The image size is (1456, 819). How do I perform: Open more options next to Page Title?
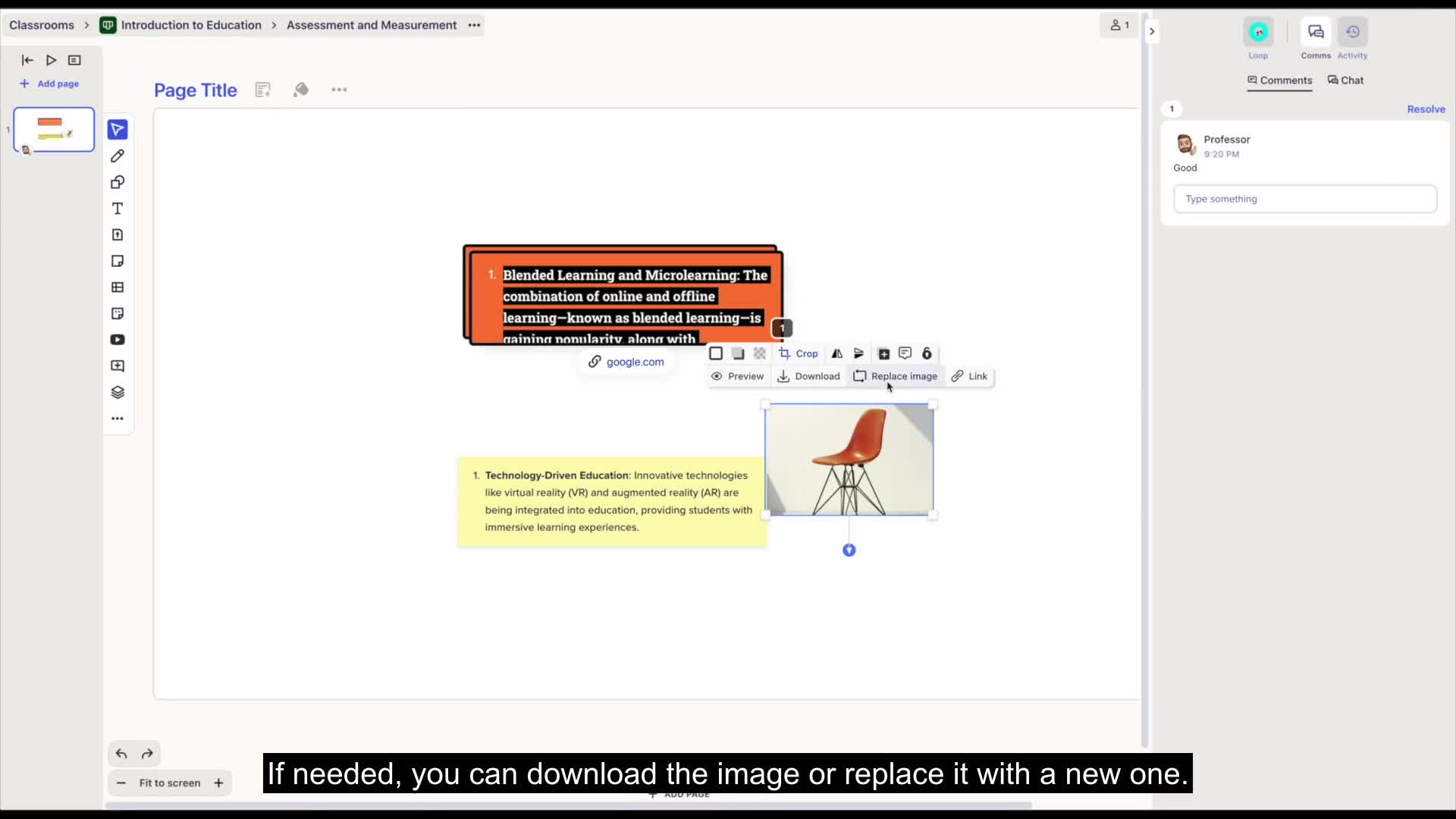coord(339,89)
